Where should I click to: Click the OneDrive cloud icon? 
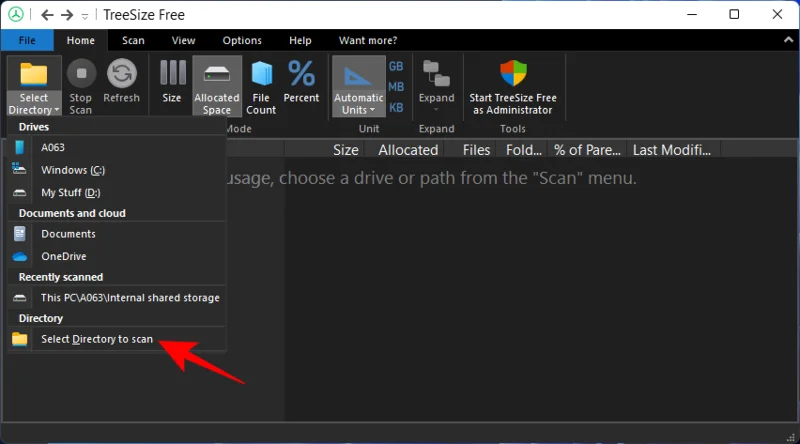pos(20,257)
